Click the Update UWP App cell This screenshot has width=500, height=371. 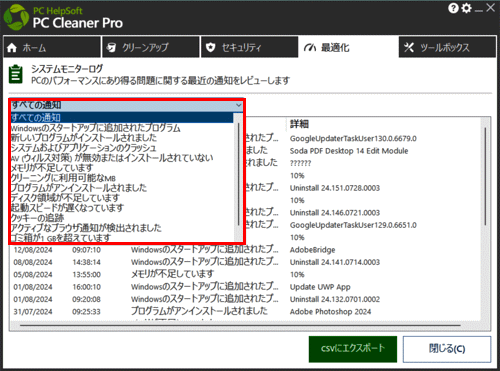320,287
